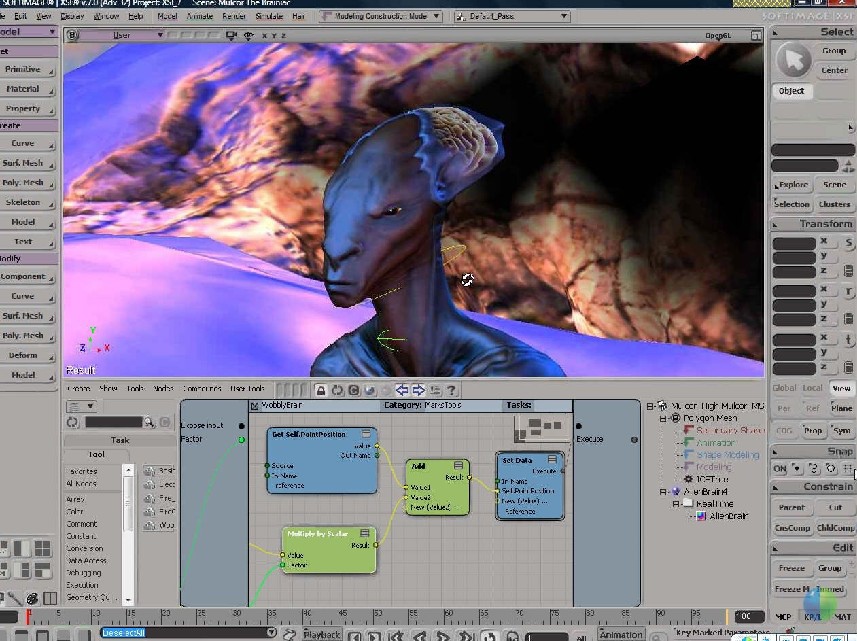Open the ICE tree Compounds menu

click(202, 389)
